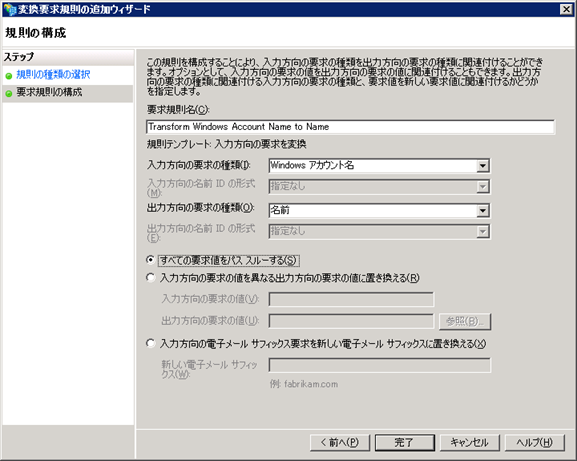Click green bullet beside 要求規則の構成 step

click(x=9, y=94)
